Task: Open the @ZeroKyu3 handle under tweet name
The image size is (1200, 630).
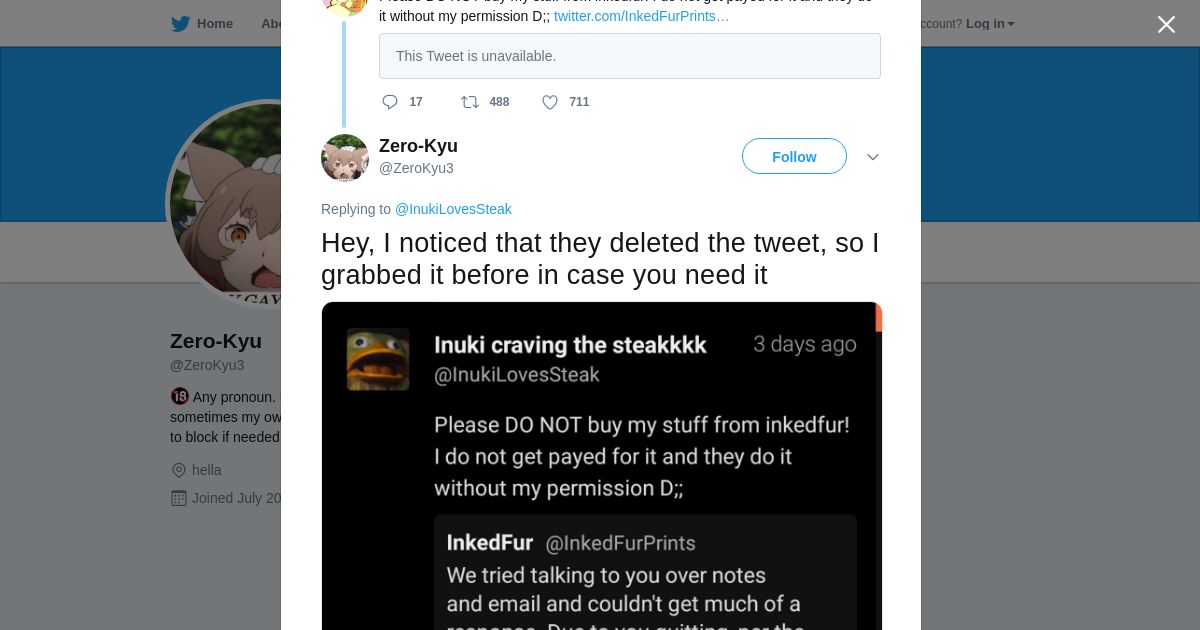Action: pos(416,168)
